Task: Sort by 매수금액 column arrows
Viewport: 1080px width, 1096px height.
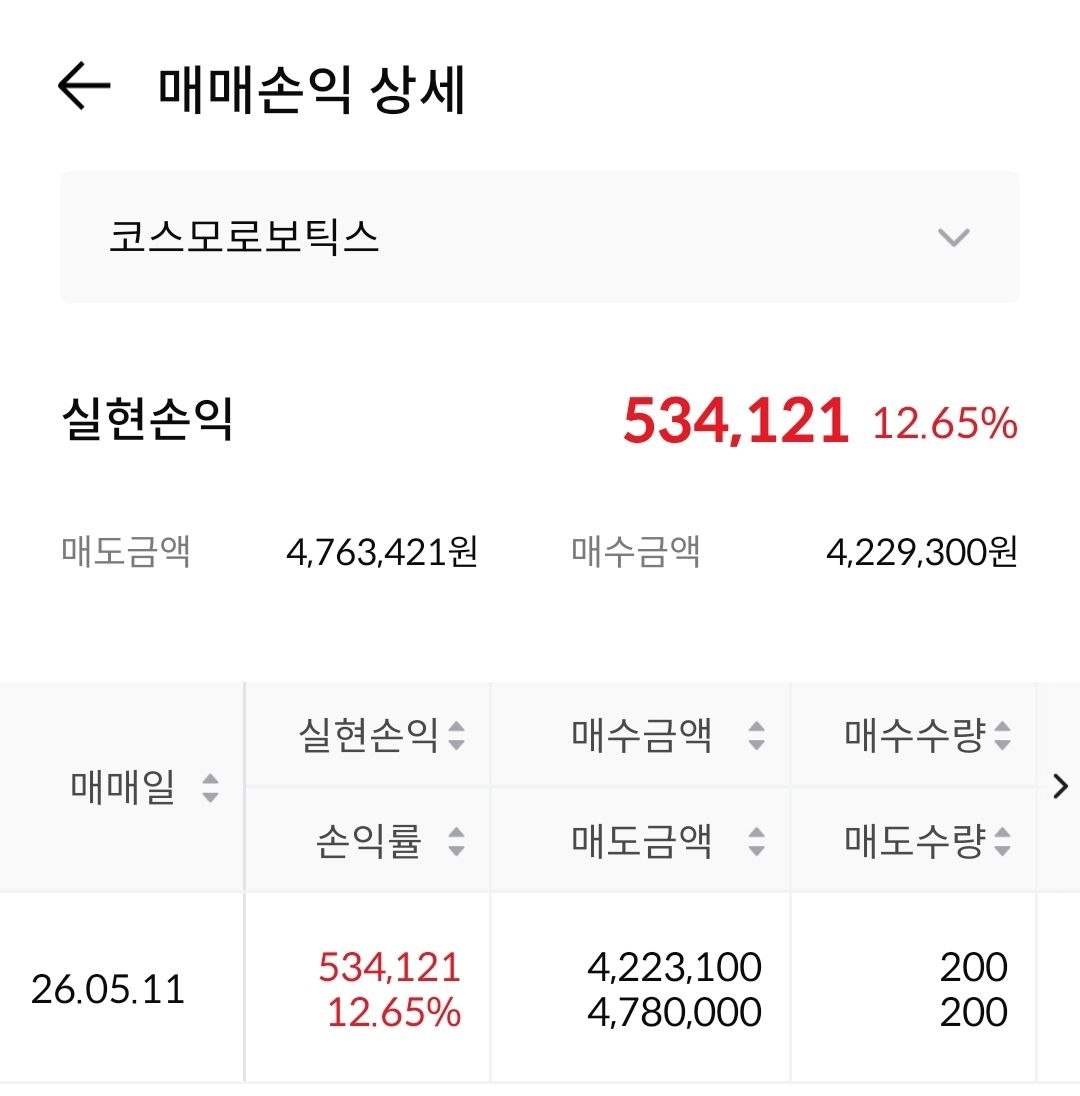Action: click(x=756, y=735)
